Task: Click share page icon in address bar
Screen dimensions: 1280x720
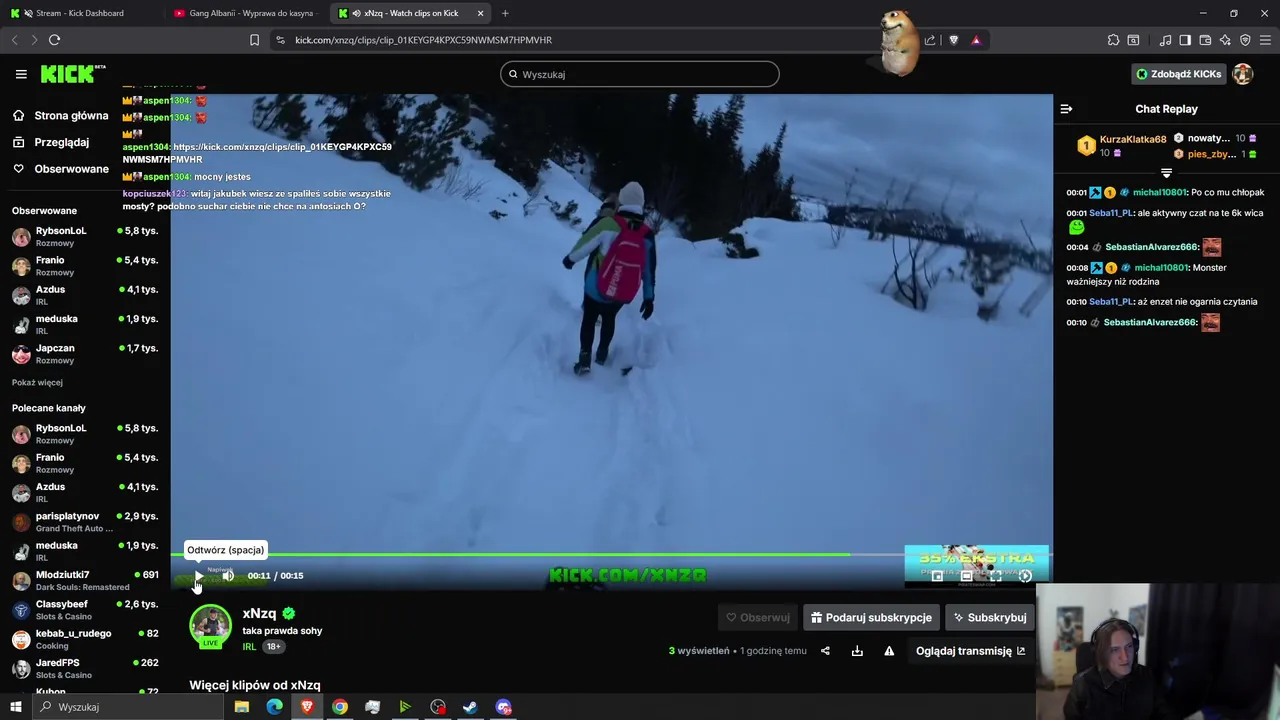Action: [x=930, y=40]
